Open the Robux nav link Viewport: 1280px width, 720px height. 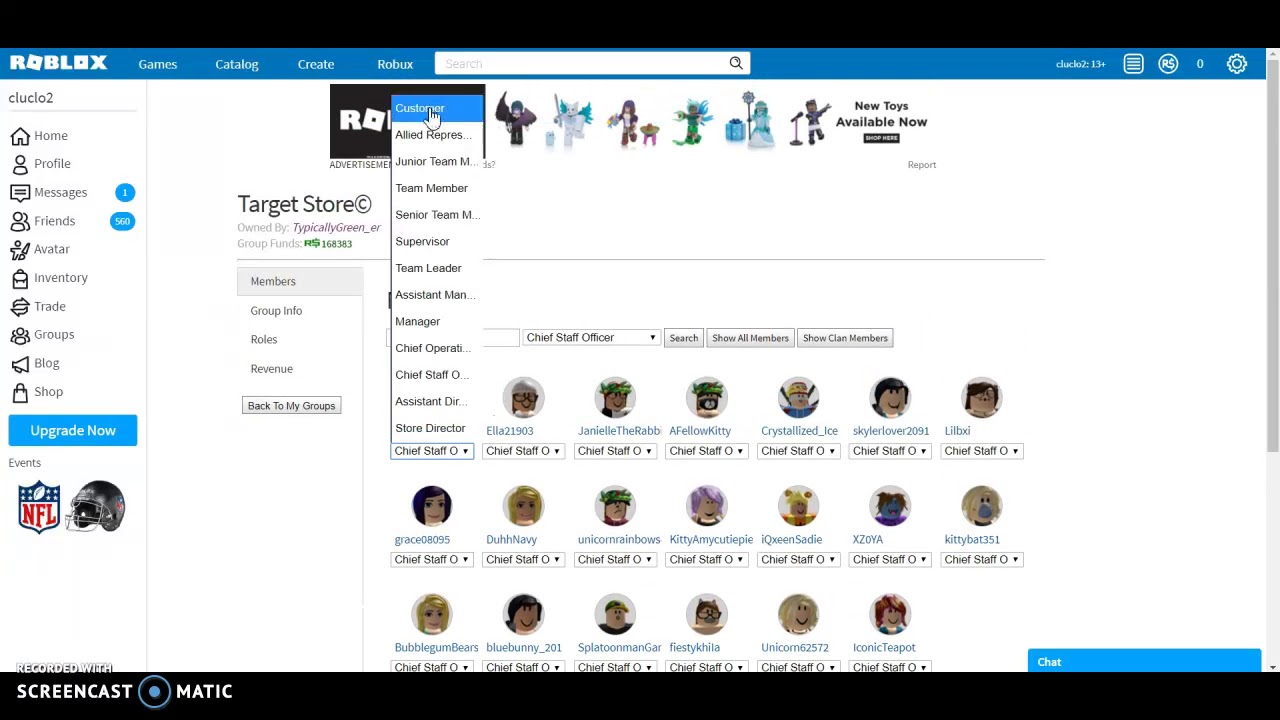point(395,64)
